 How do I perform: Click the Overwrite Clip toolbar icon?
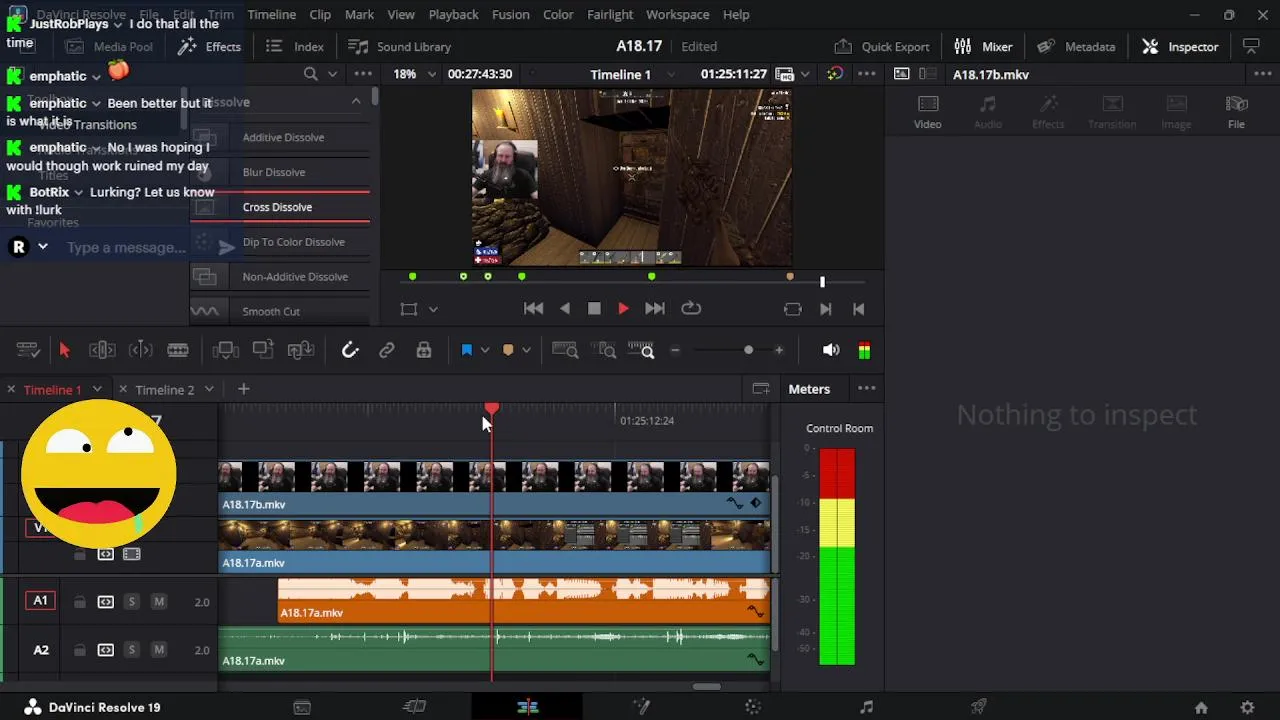263,350
